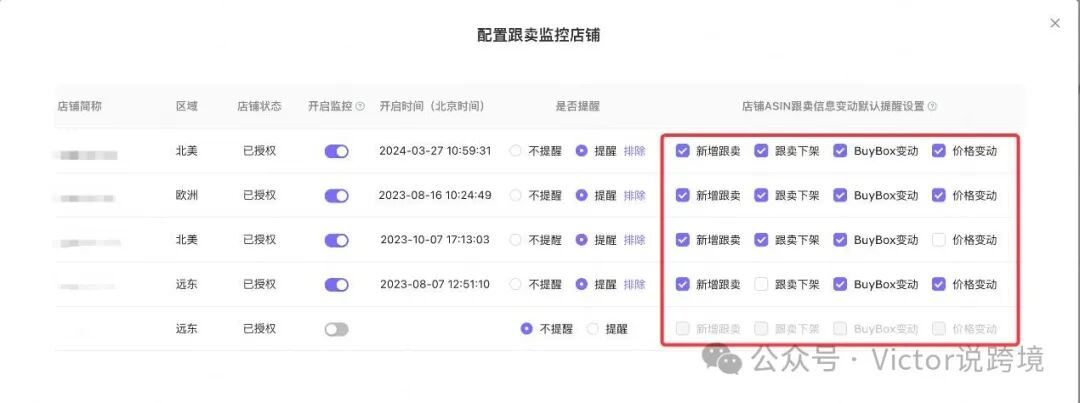Select 提醒 radio in 2024-03-27 10:59:31 row

pos(581,151)
